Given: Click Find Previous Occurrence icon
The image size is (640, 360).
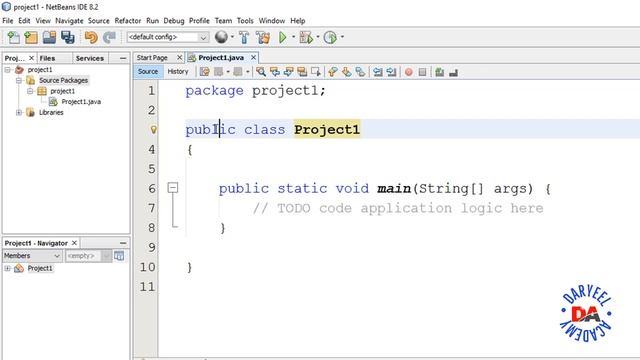Looking at the screenshot, I should (275, 72).
